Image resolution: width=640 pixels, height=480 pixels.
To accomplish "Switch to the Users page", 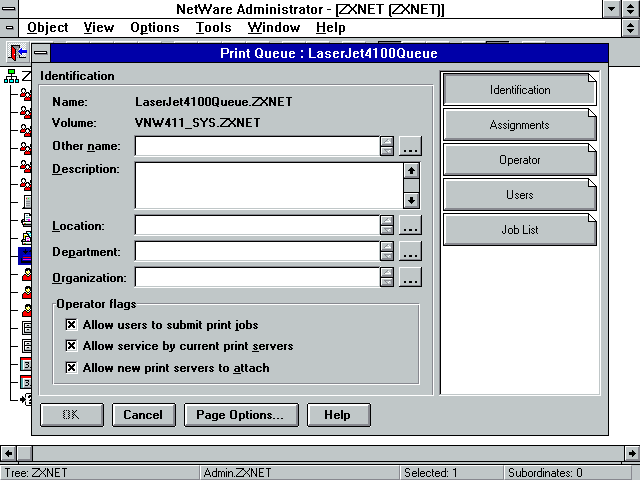I will 520,195.
